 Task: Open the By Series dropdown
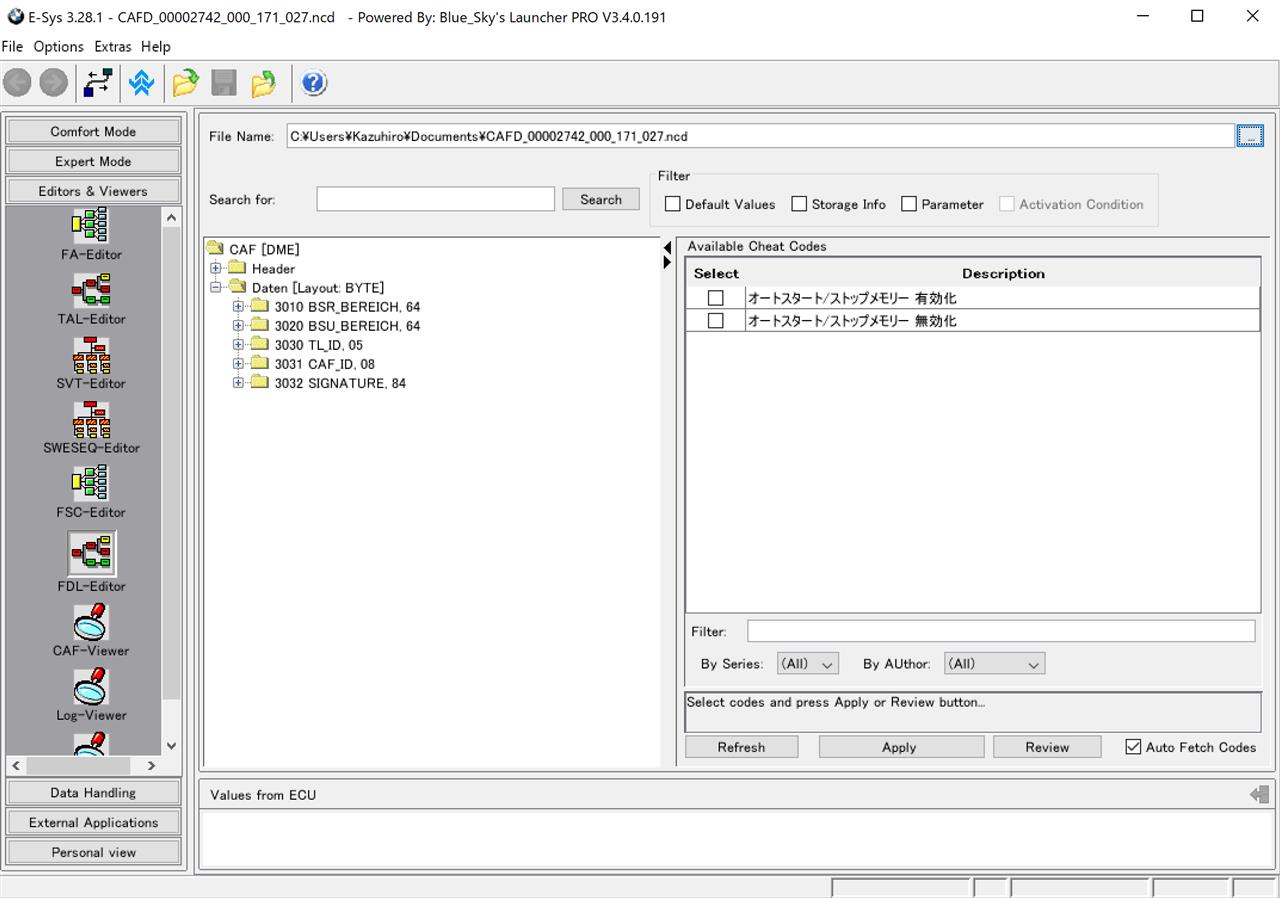pos(808,664)
